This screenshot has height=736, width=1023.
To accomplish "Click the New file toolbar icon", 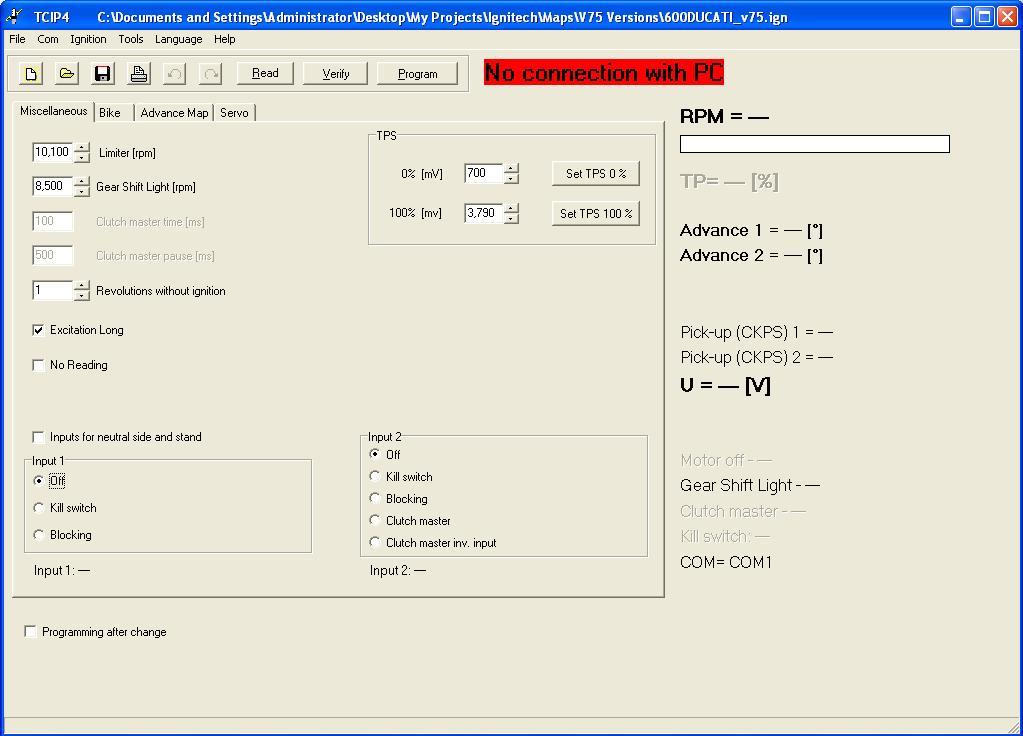I will coord(31,74).
